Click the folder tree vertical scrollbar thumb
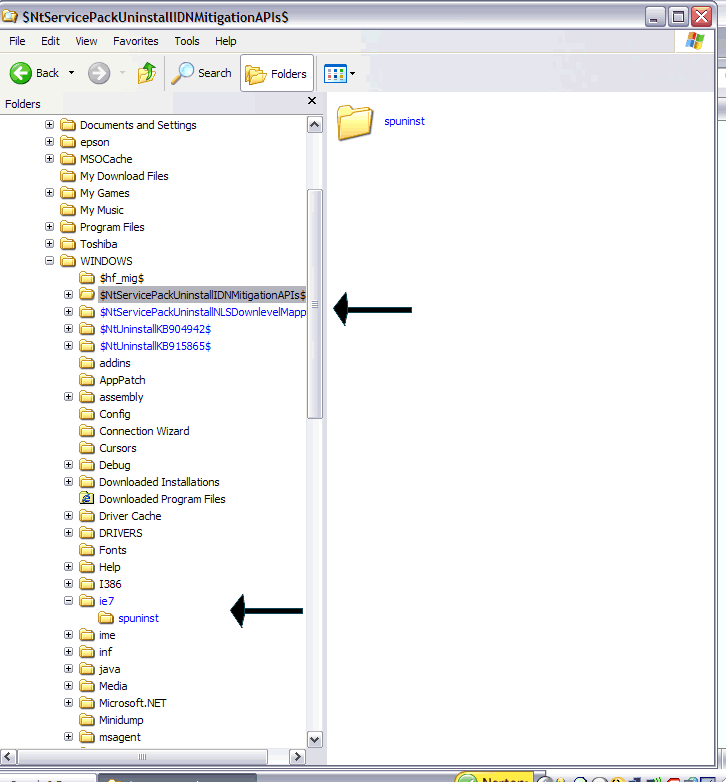Screen dimensions: 726x782 coord(315,304)
